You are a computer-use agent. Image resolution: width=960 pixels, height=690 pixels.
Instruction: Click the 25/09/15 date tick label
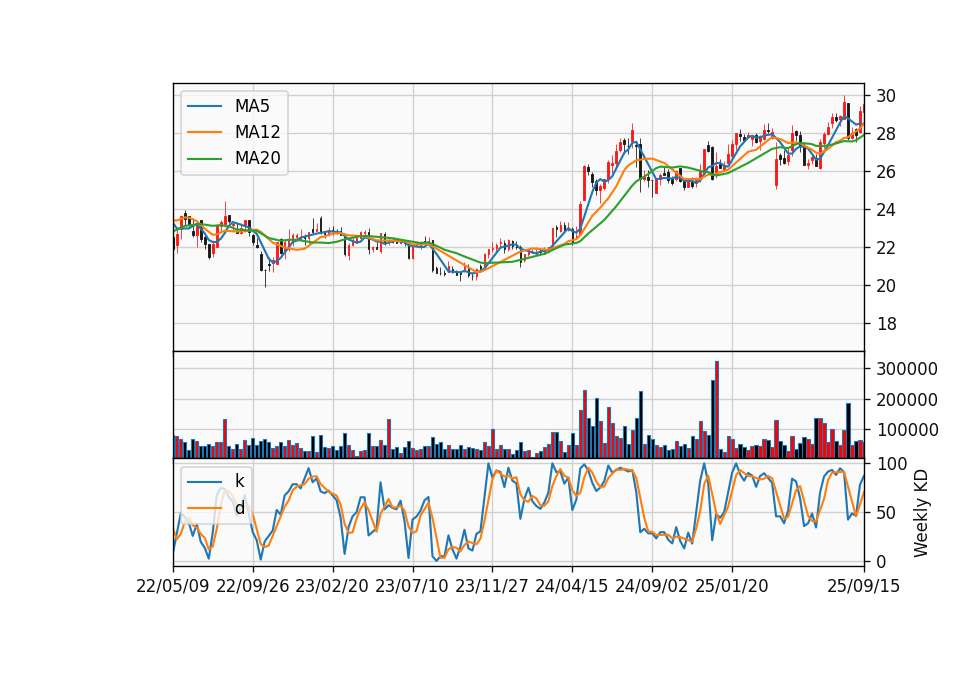864,586
